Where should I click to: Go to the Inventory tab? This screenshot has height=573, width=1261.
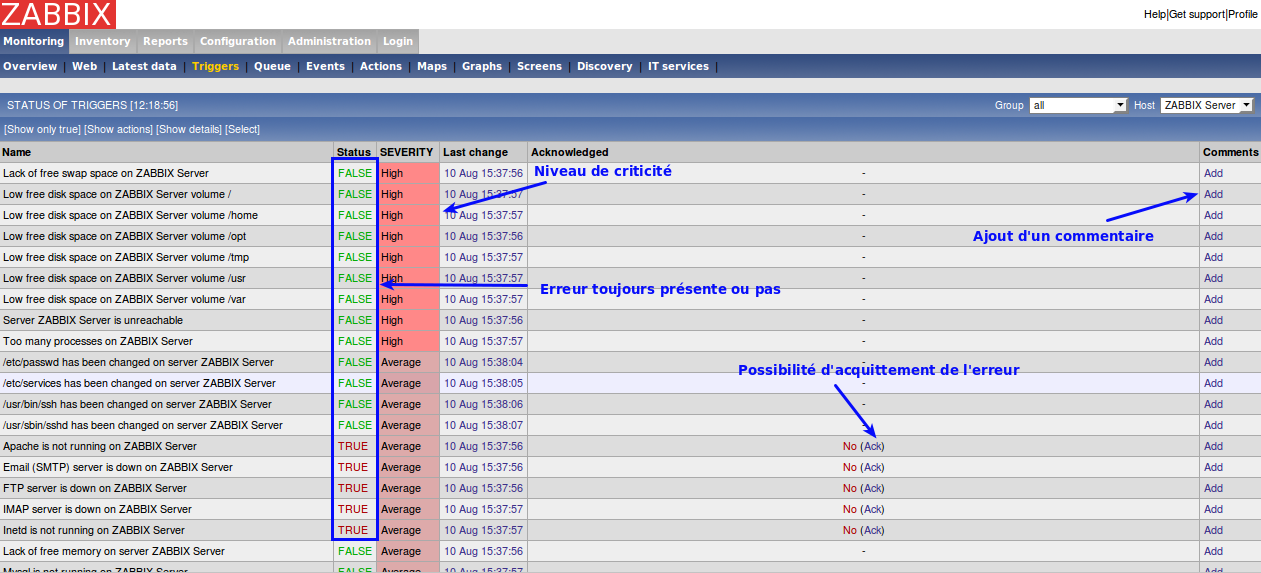[102, 41]
